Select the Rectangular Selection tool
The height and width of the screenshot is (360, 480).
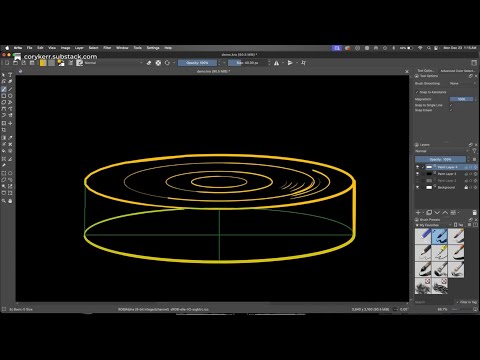pos(4,173)
